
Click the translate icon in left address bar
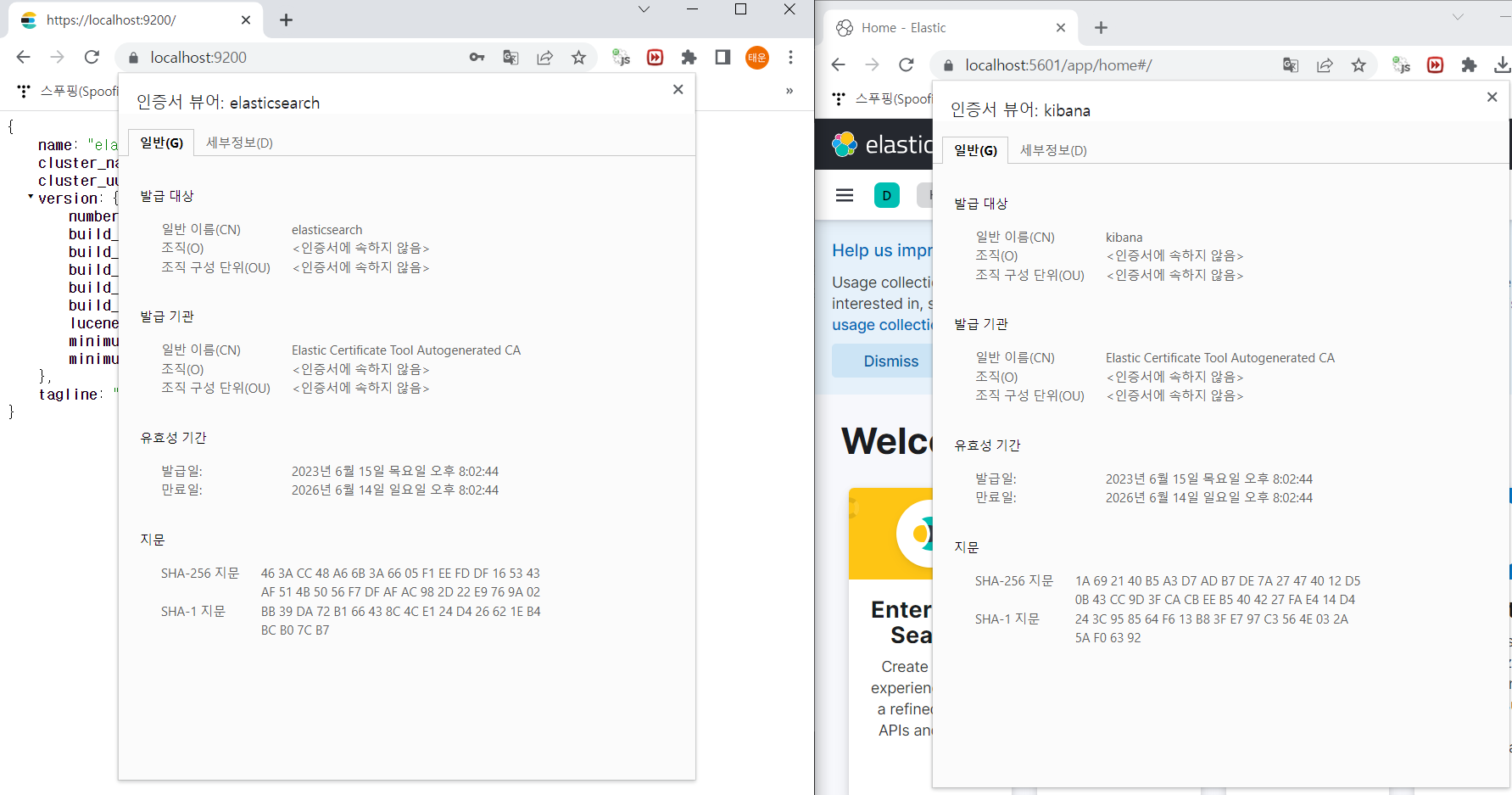(x=511, y=58)
